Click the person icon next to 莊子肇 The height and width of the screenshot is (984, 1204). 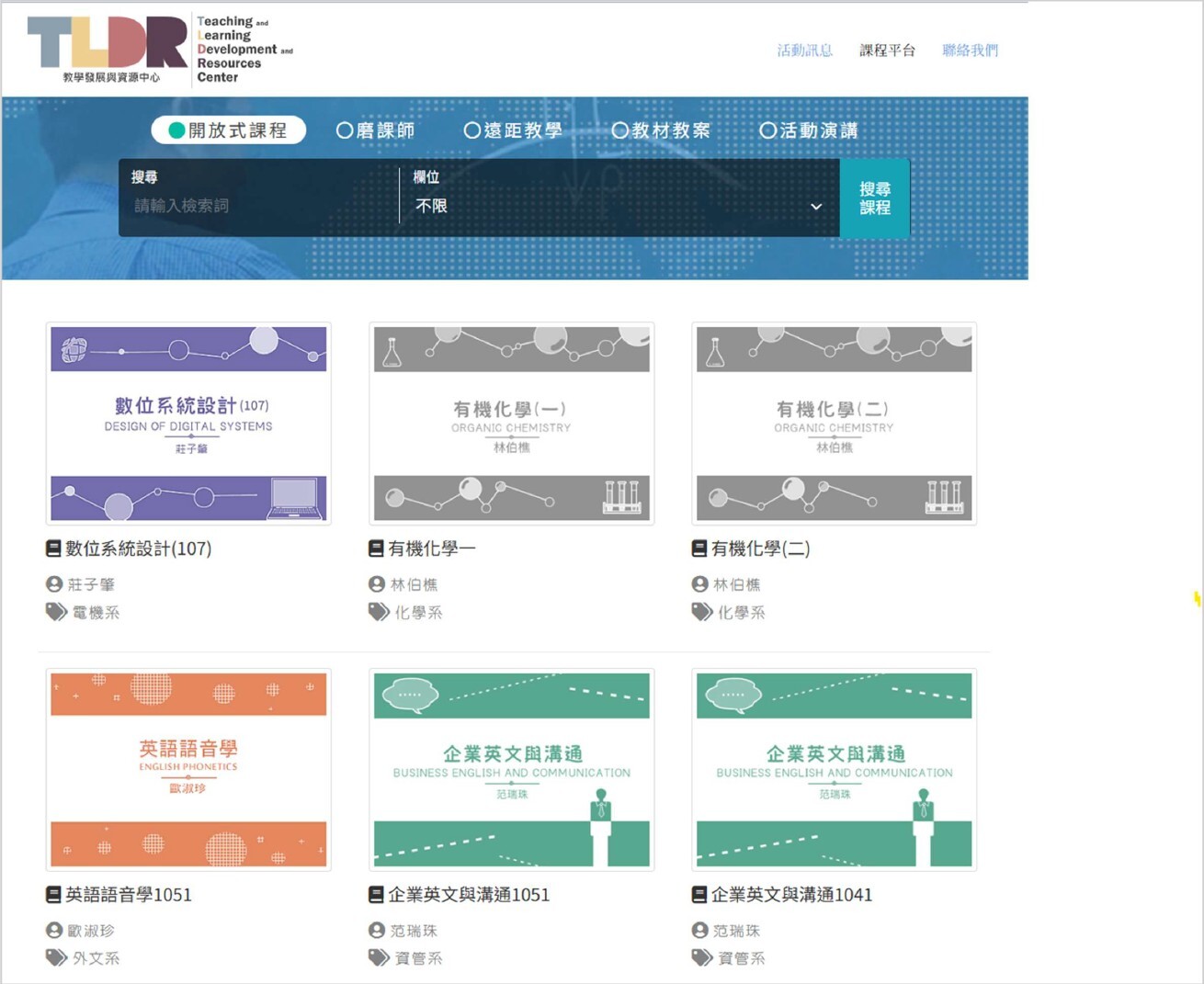point(54,584)
